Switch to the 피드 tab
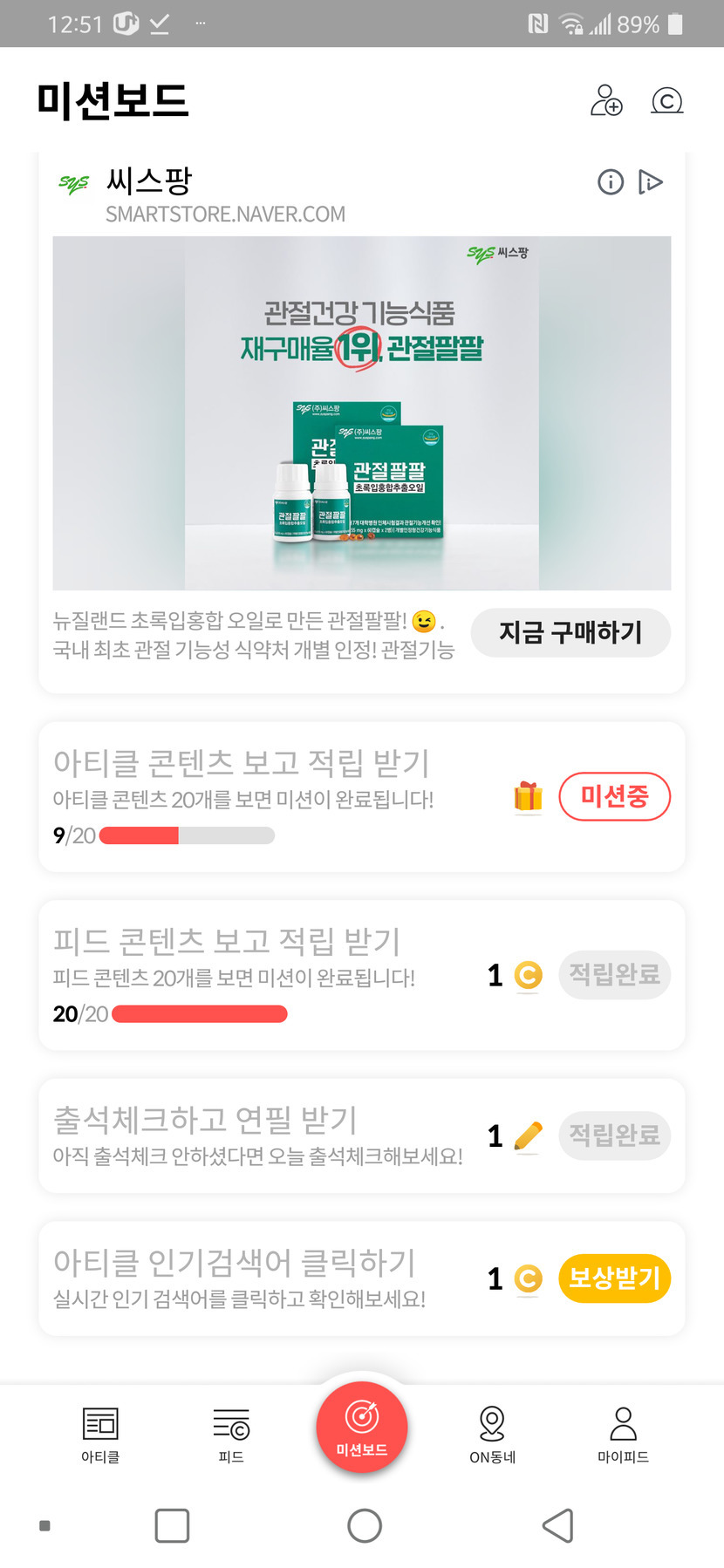 click(x=231, y=1434)
